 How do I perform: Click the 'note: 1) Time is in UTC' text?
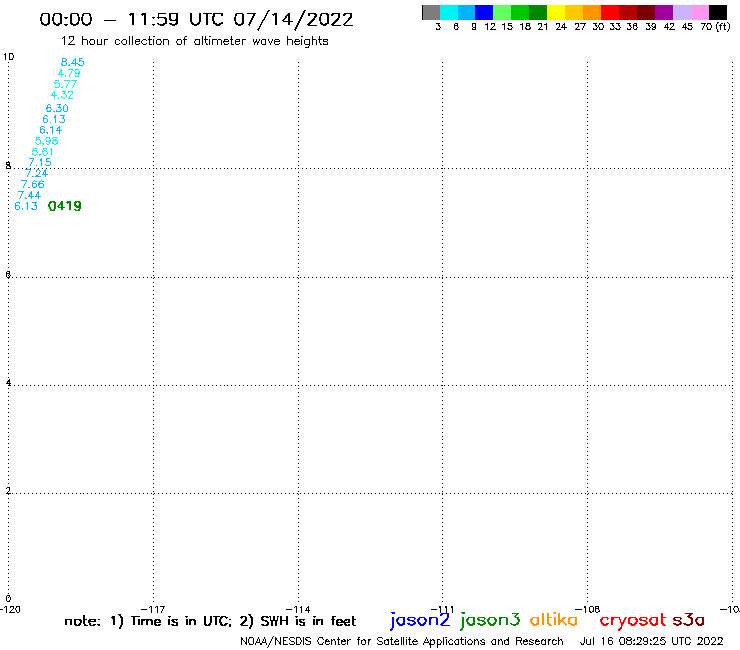click(x=148, y=621)
